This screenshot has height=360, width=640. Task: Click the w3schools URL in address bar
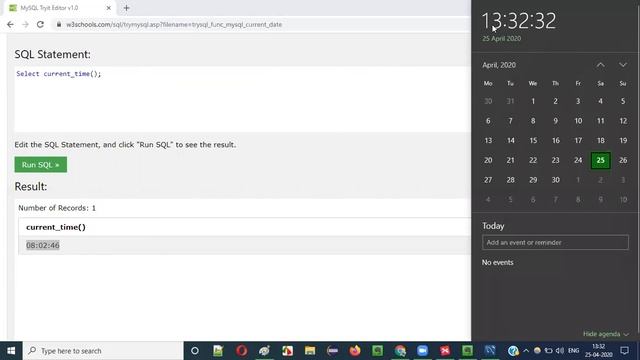click(174, 24)
